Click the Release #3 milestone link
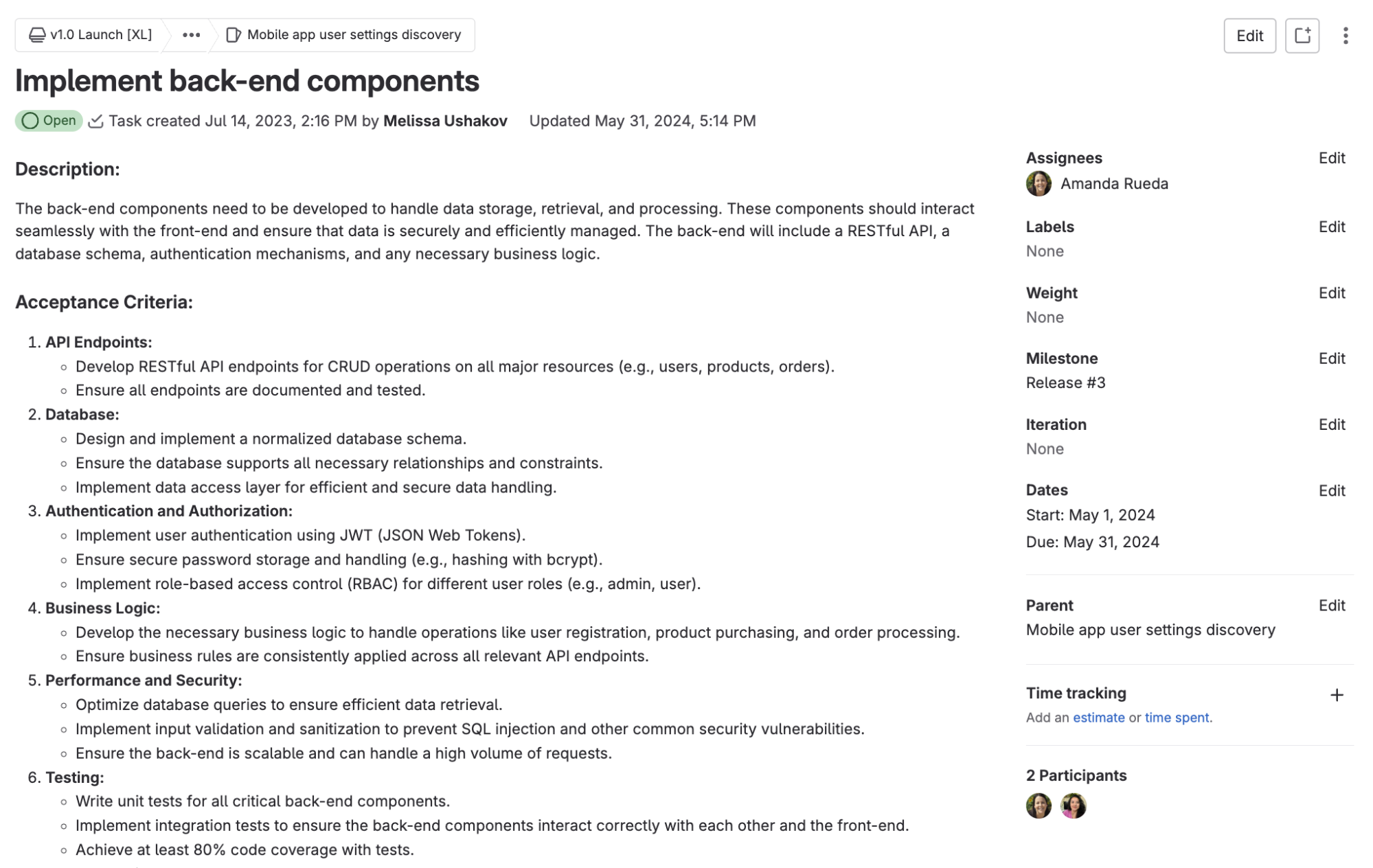The image size is (1373, 868). click(x=1064, y=382)
